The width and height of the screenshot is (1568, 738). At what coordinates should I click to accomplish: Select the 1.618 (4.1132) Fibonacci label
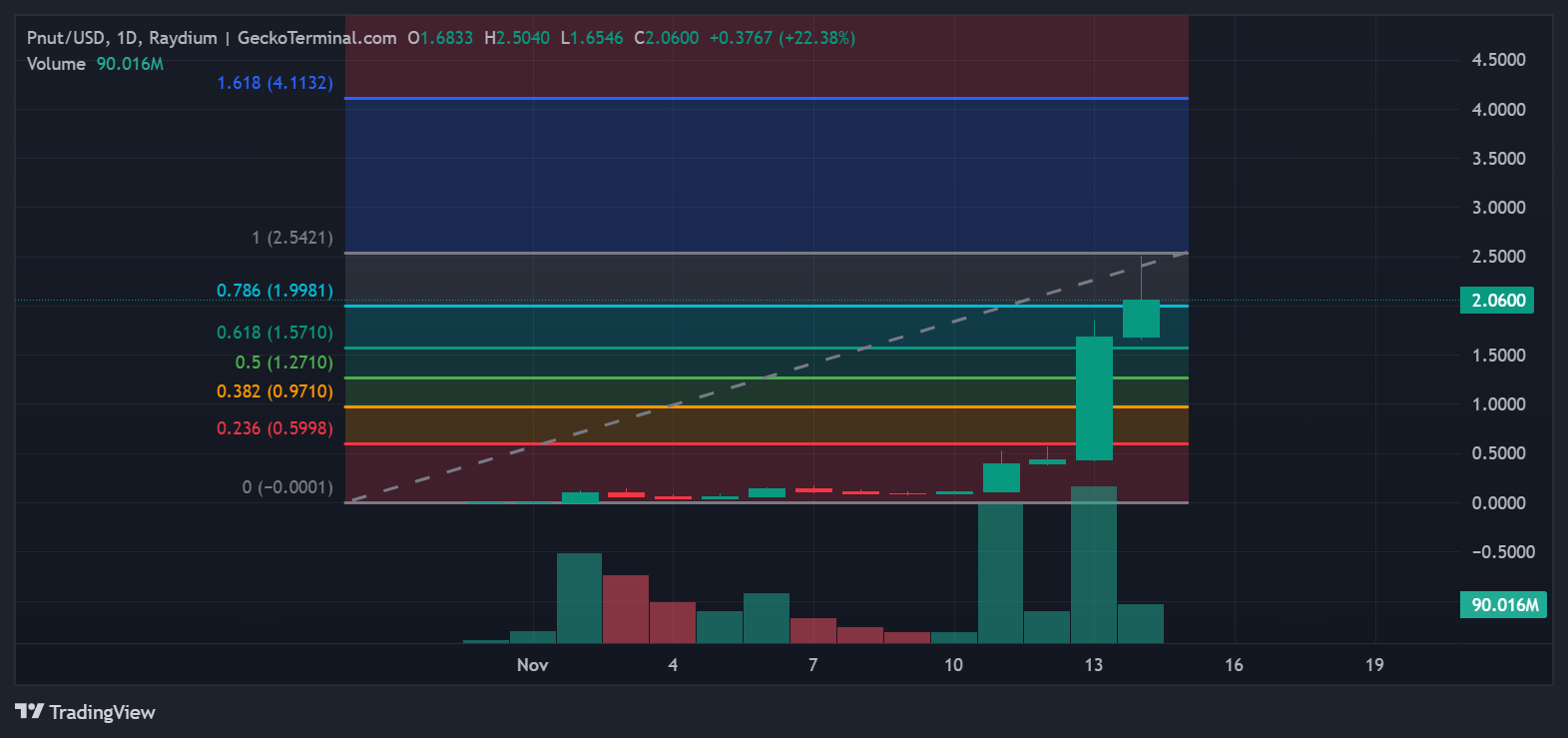pos(275,83)
